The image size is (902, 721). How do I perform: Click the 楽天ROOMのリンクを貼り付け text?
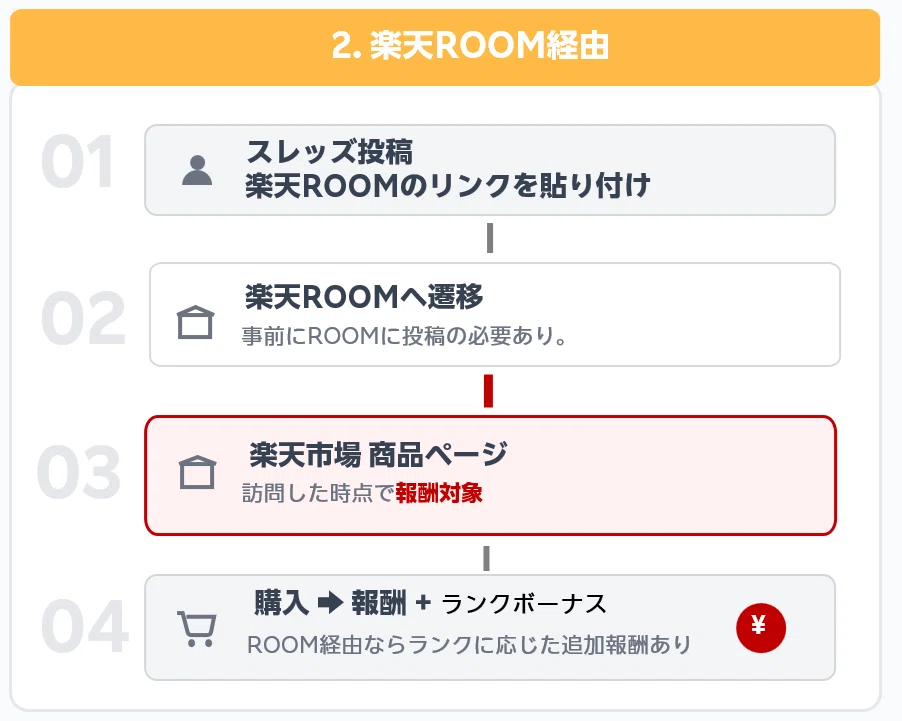point(448,186)
